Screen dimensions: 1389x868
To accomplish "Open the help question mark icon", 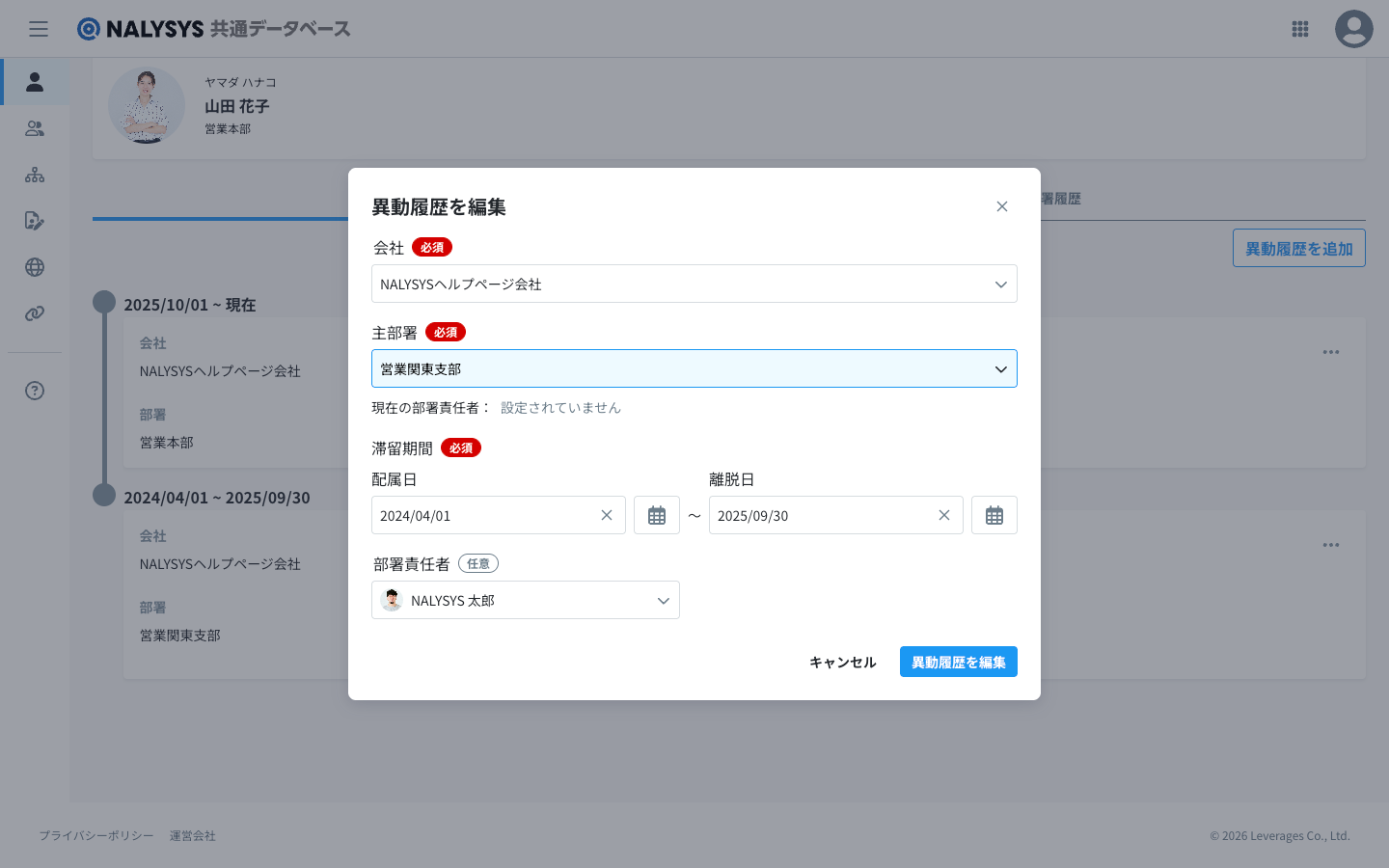I will [35, 391].
